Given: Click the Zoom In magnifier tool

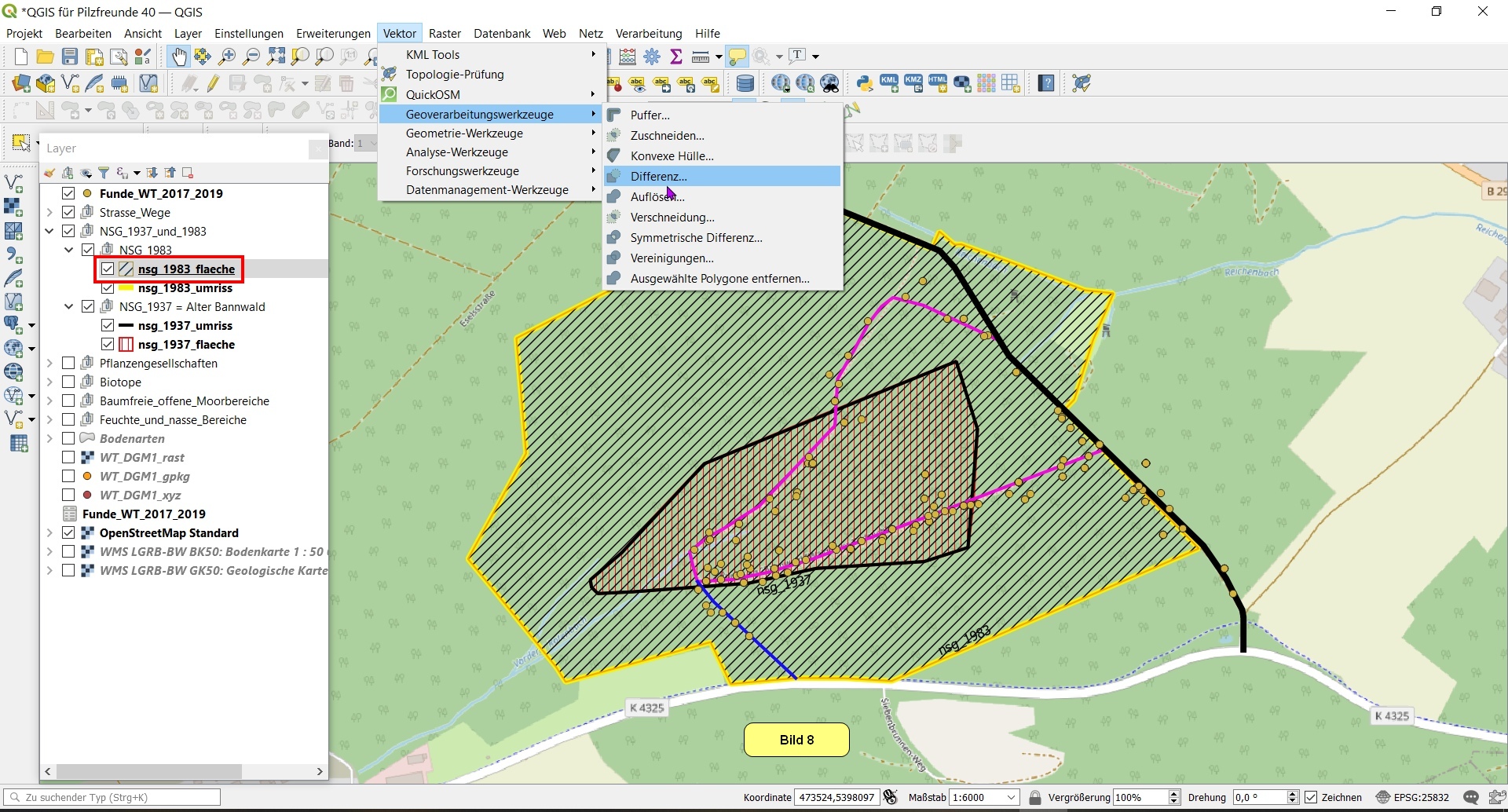Looking at the screenshot, I should [227, 57].
